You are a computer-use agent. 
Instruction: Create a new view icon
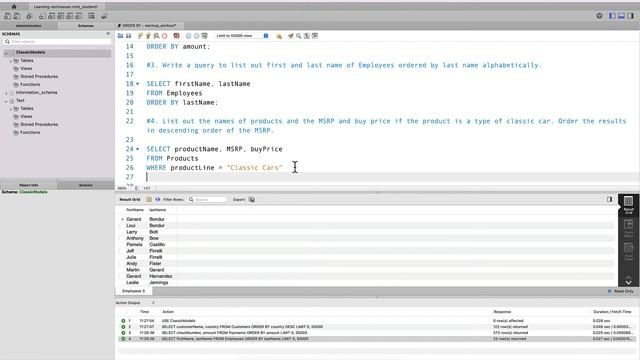[60, 16]
